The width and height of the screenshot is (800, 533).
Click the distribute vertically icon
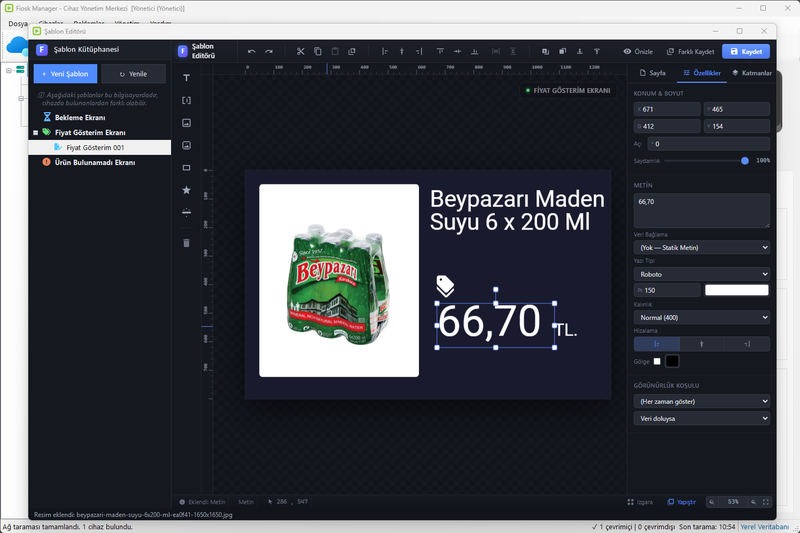click(513, 52)
